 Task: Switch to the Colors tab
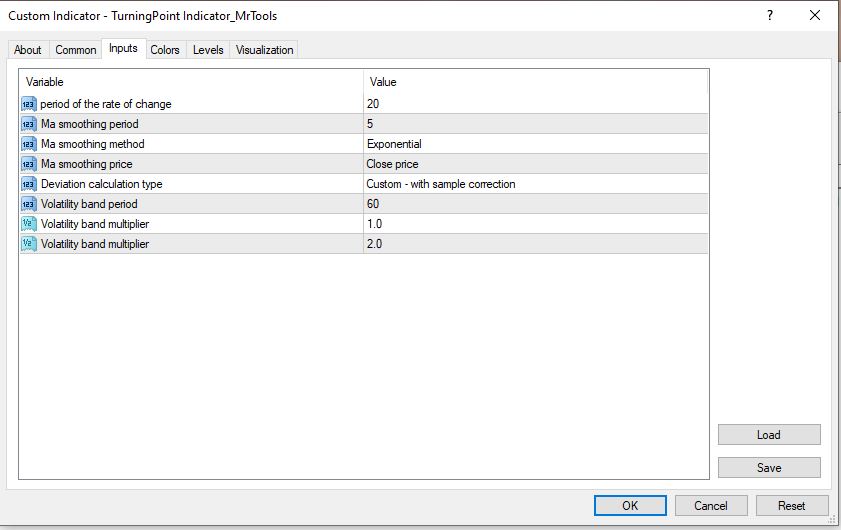pyautogui.click(x=165, y=50)
